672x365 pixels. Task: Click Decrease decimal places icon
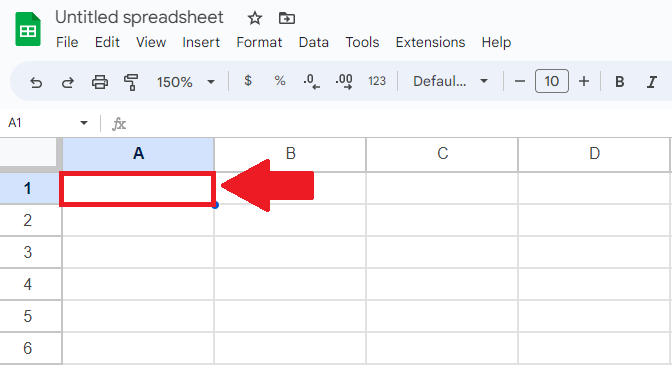[x=312, y=81]
